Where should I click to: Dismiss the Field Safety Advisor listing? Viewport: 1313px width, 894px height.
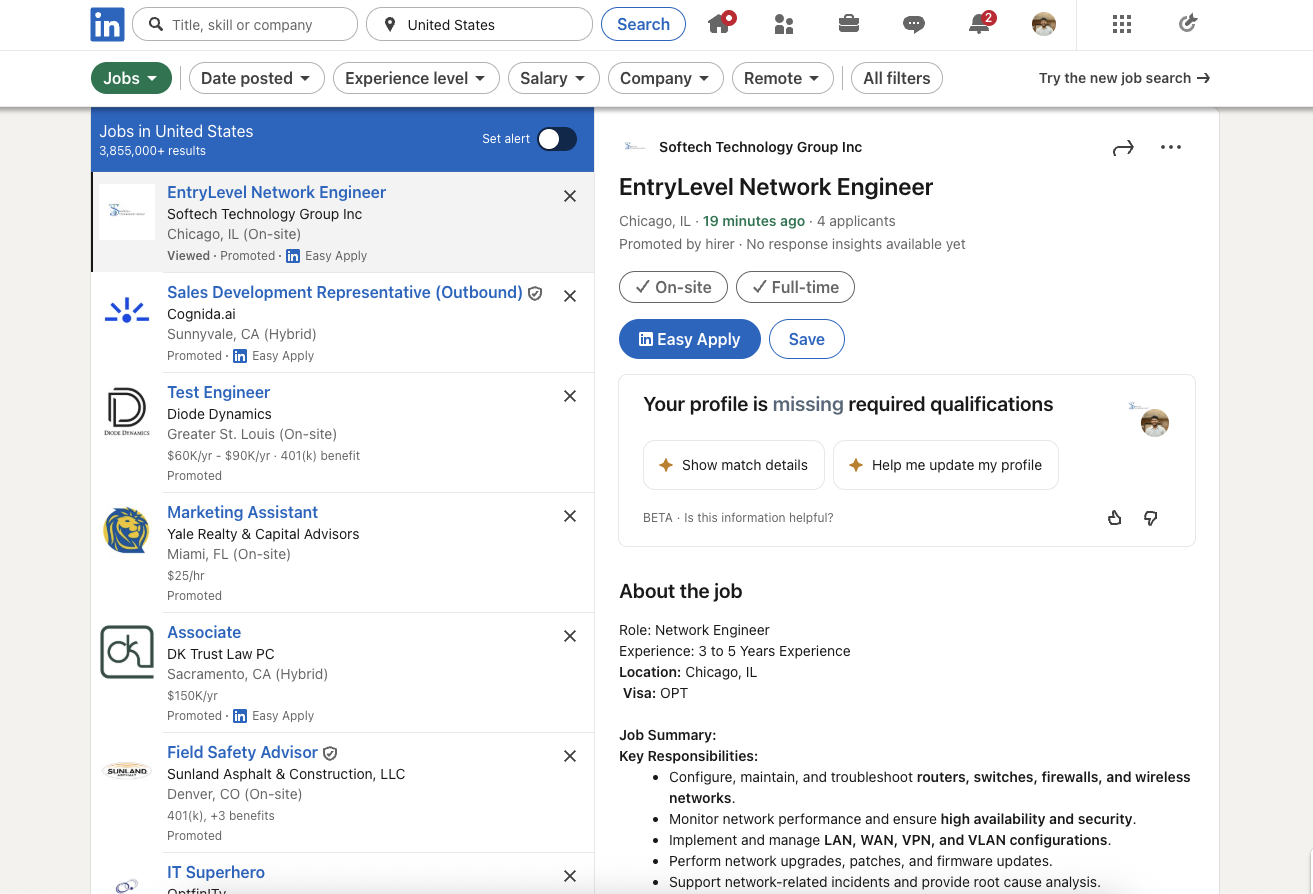(570, 756)
